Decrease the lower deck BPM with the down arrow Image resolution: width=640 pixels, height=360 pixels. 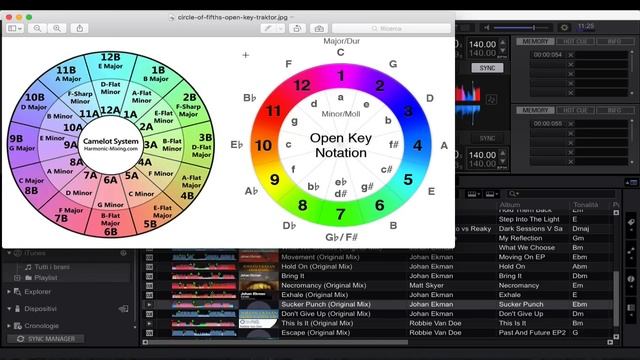[503, 161]
